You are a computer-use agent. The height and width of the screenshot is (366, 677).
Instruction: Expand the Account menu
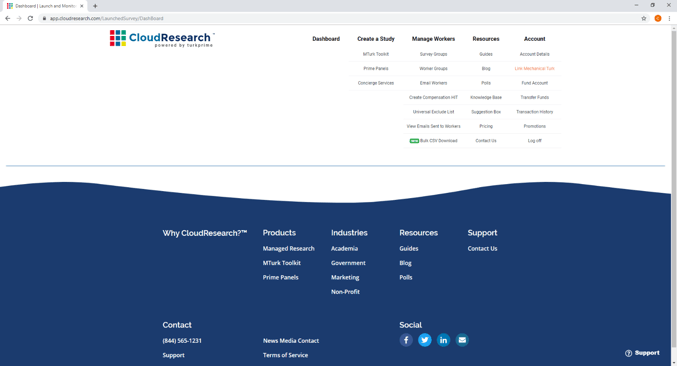click(x=535, y=39)
